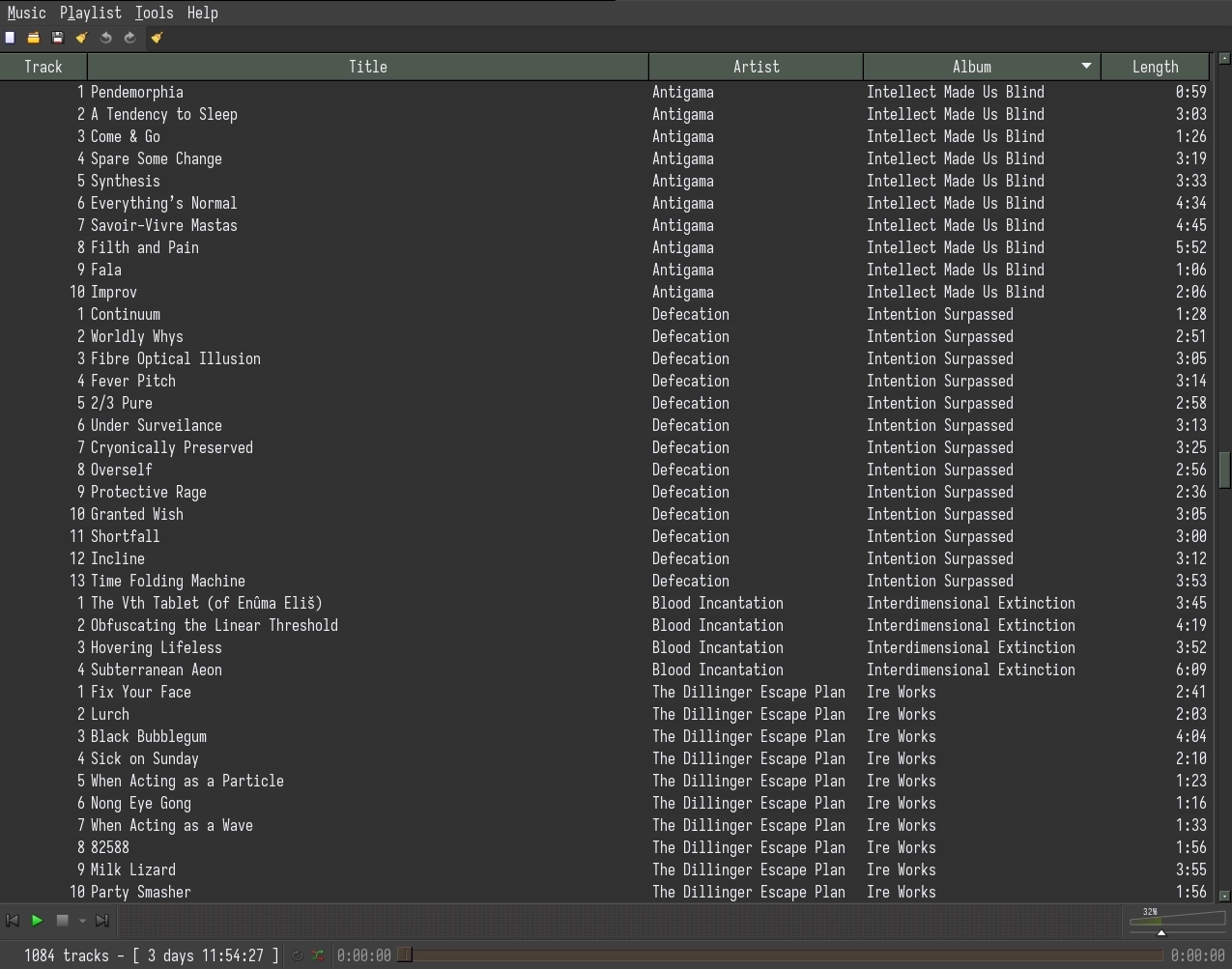Sort by the Title column header
This screenshot has height=969, width=1232.
point(368,67)
